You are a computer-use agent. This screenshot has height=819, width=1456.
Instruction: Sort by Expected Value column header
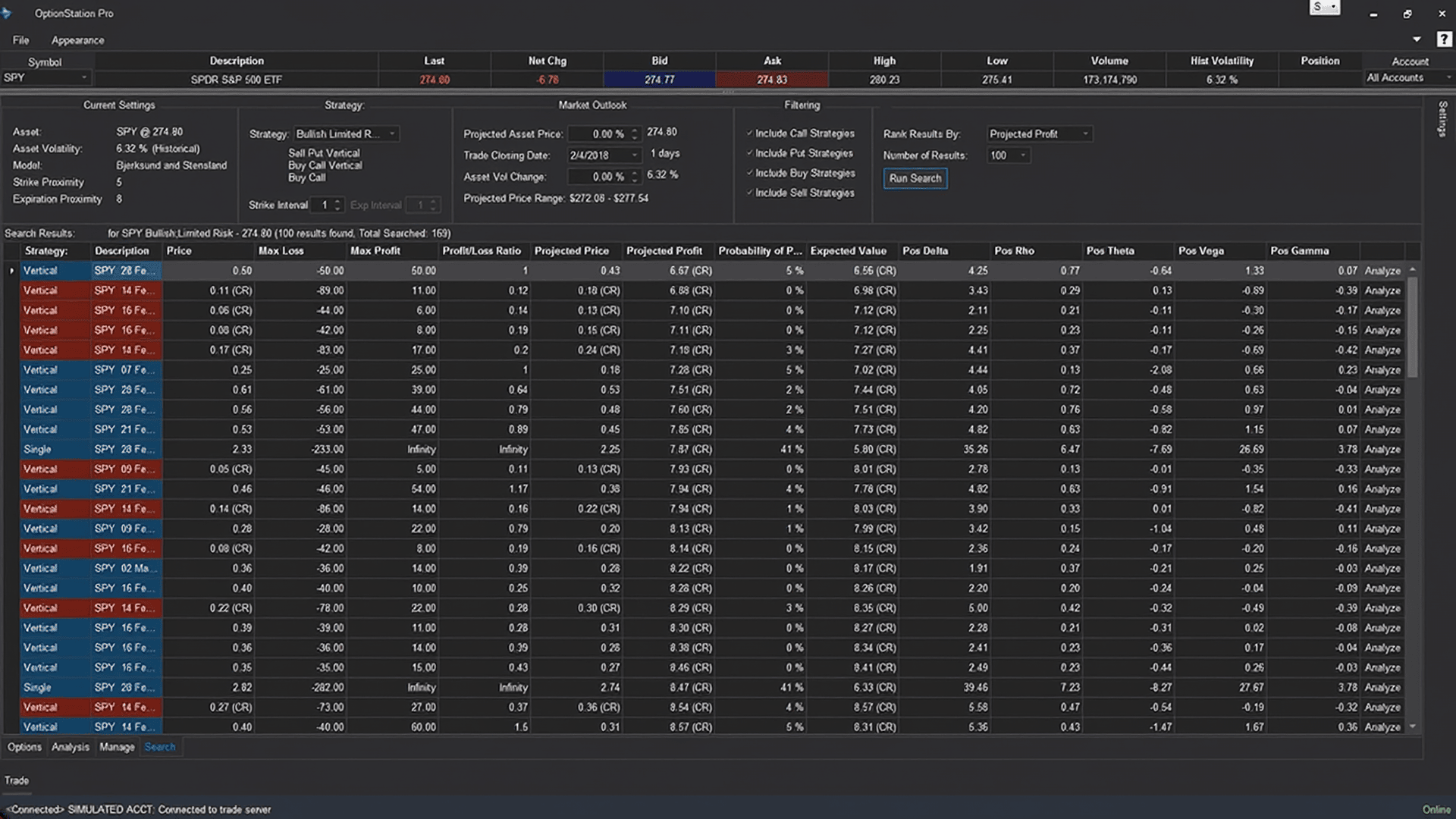pos(853,251)
